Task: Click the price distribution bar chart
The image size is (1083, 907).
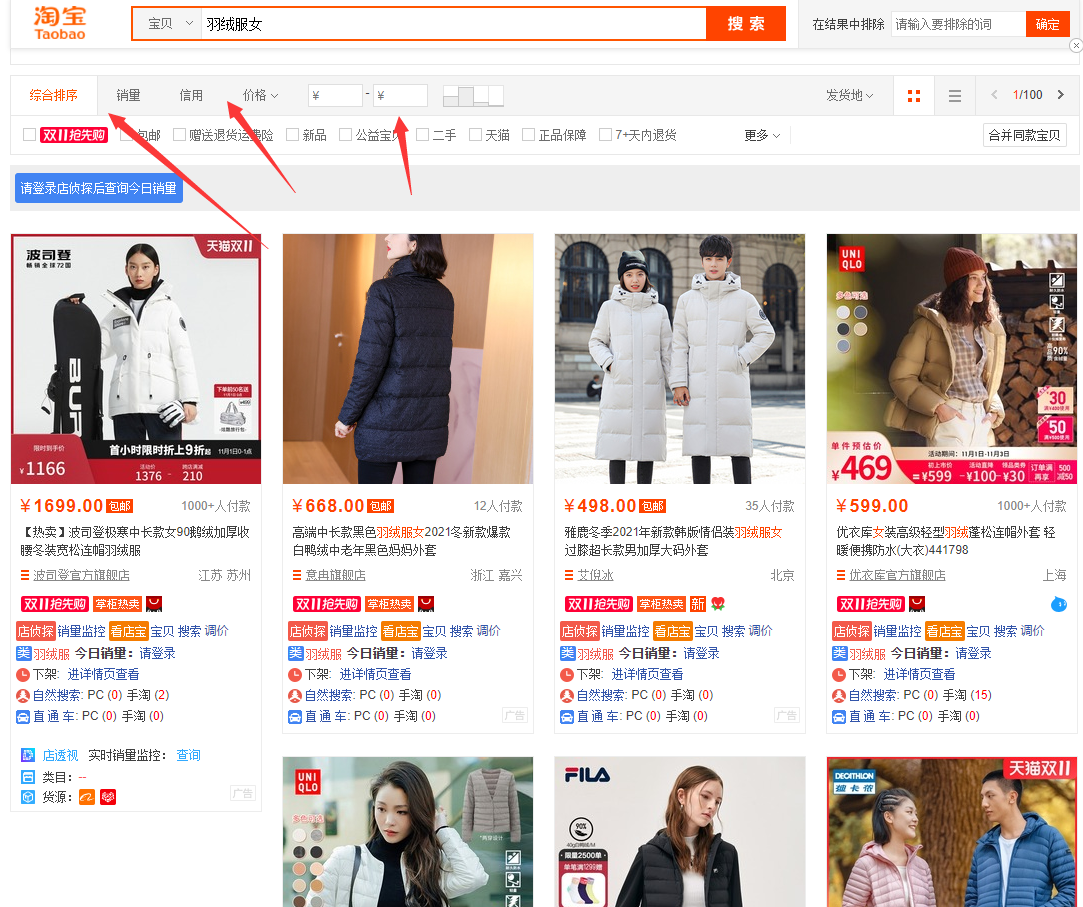Action: 473,95
